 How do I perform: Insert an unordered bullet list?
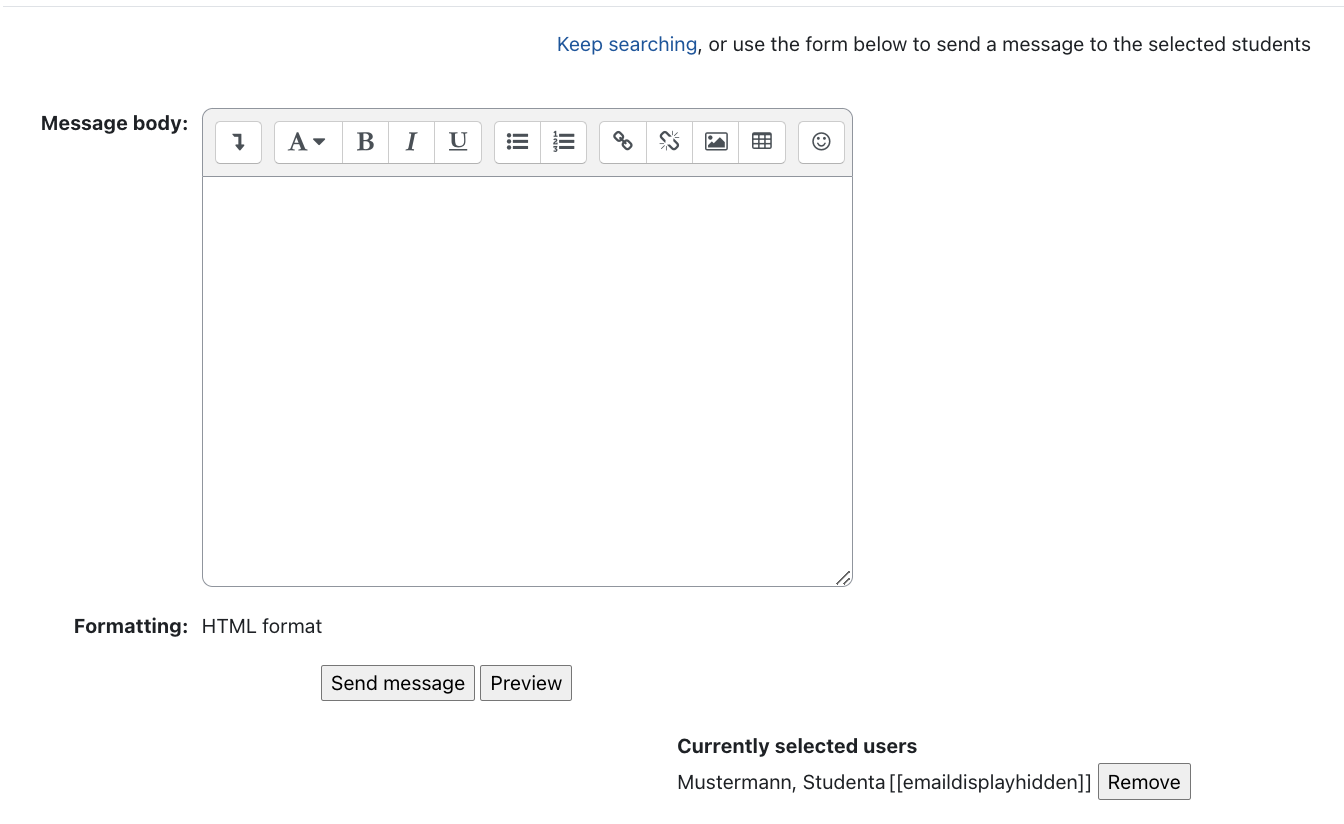(517, 142)
